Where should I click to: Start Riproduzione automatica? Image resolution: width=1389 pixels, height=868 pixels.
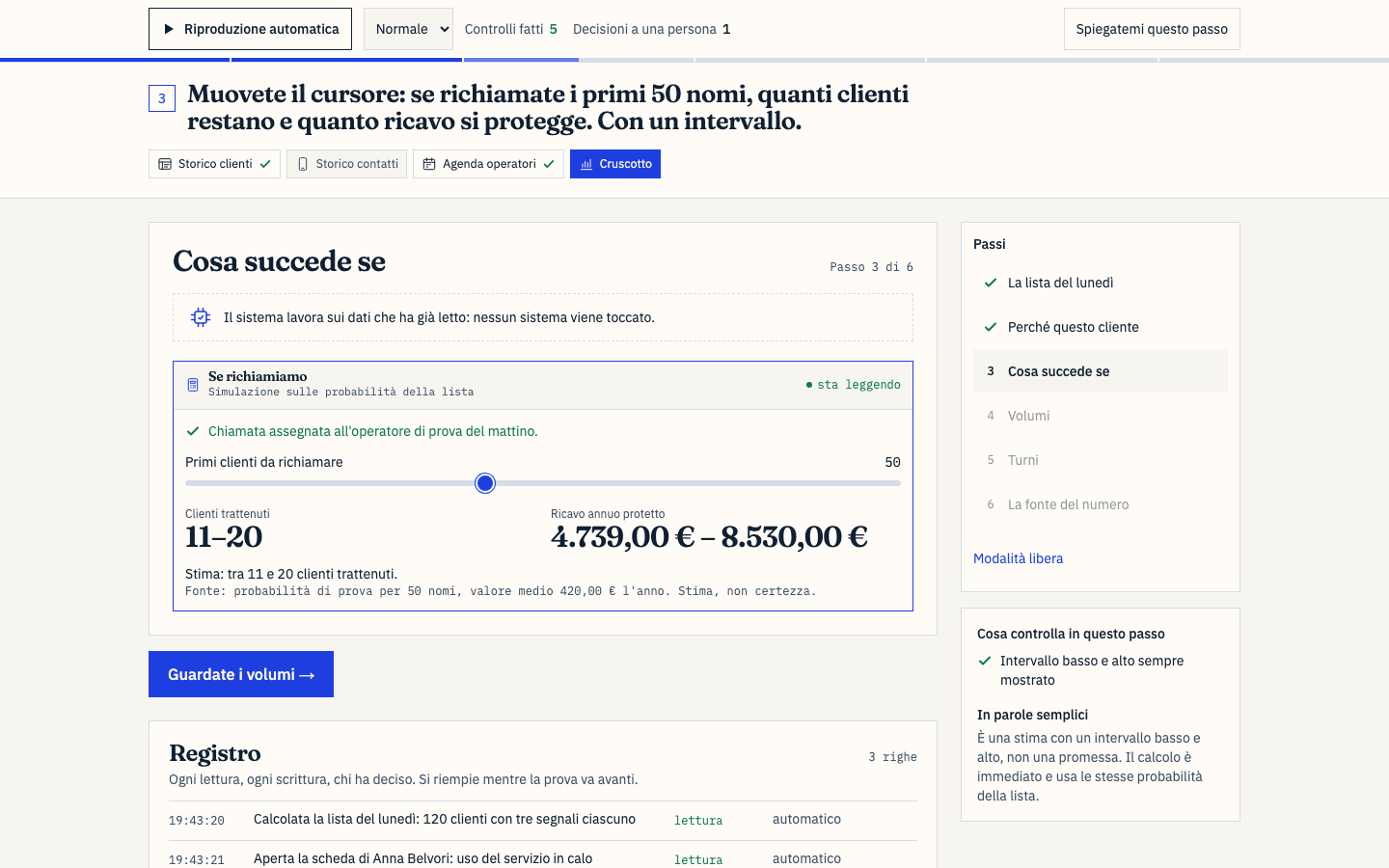point(250,29)
